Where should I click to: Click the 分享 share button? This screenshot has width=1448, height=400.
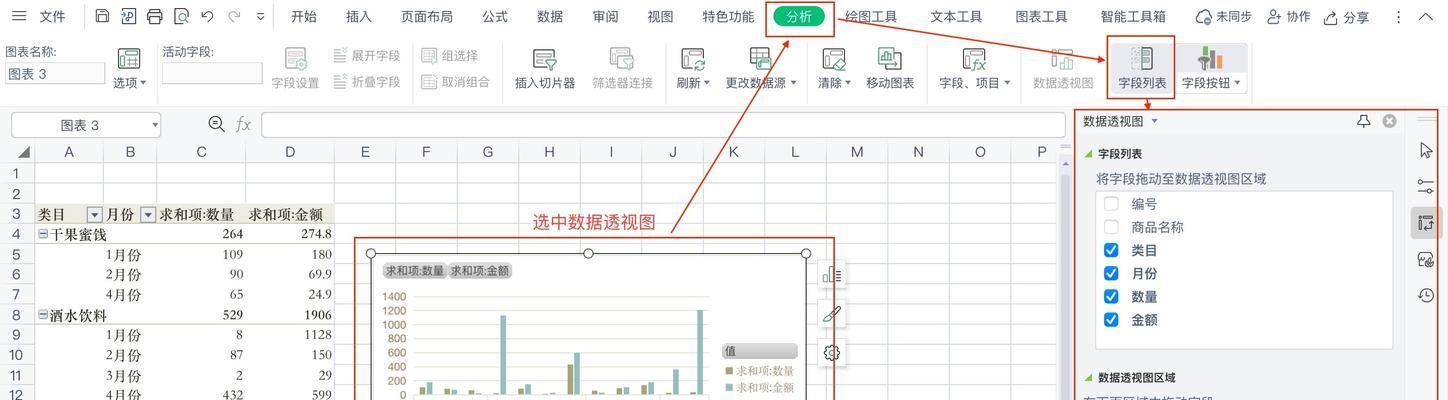tap(1346, 17)
